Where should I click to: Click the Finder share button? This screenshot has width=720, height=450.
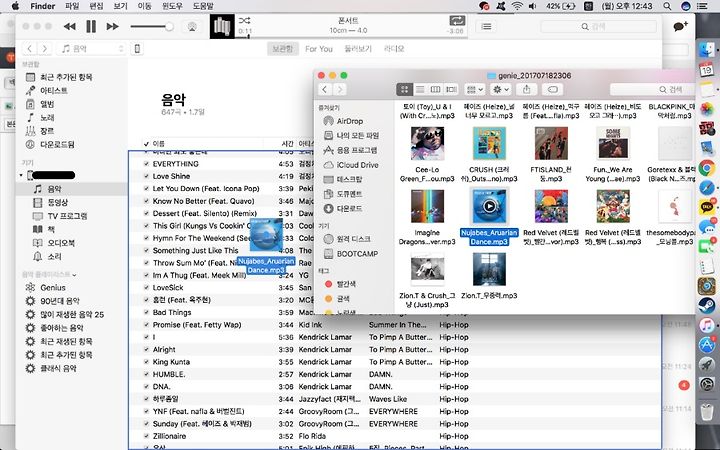pos(527,90)
